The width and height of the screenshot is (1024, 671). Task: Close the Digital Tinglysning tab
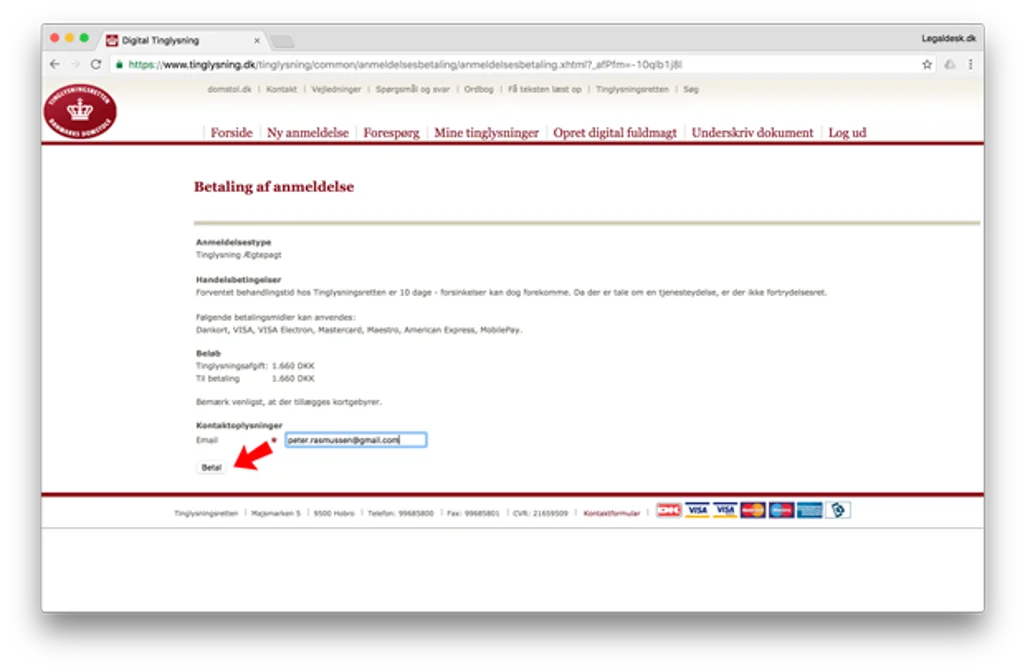coord(257,41)
